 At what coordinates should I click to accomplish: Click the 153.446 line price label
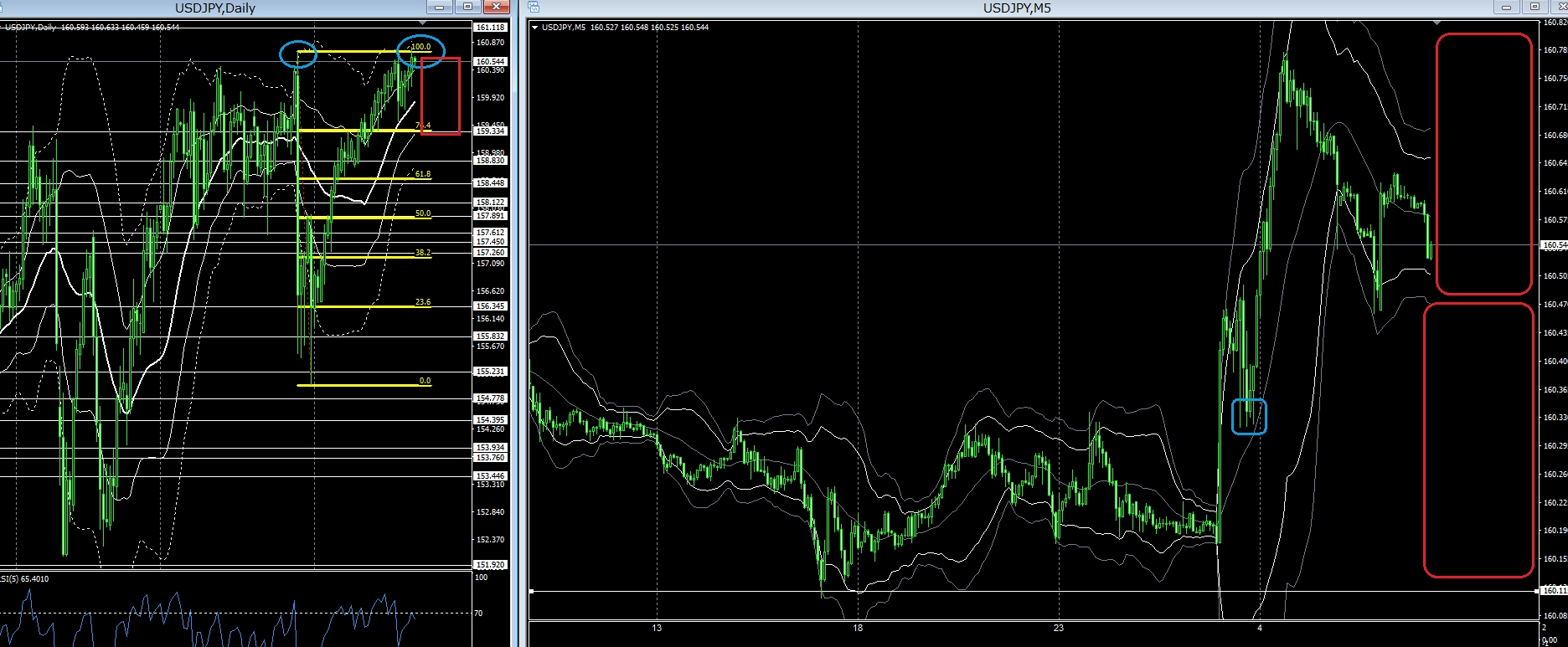pos(490,475)
